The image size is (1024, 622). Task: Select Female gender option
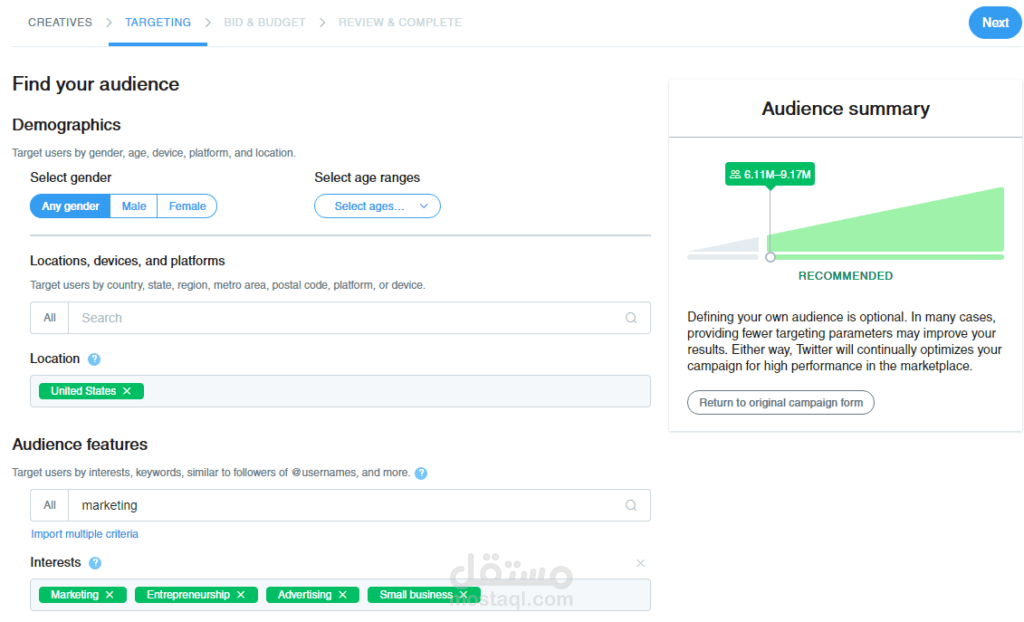click(x=187, y=206)
